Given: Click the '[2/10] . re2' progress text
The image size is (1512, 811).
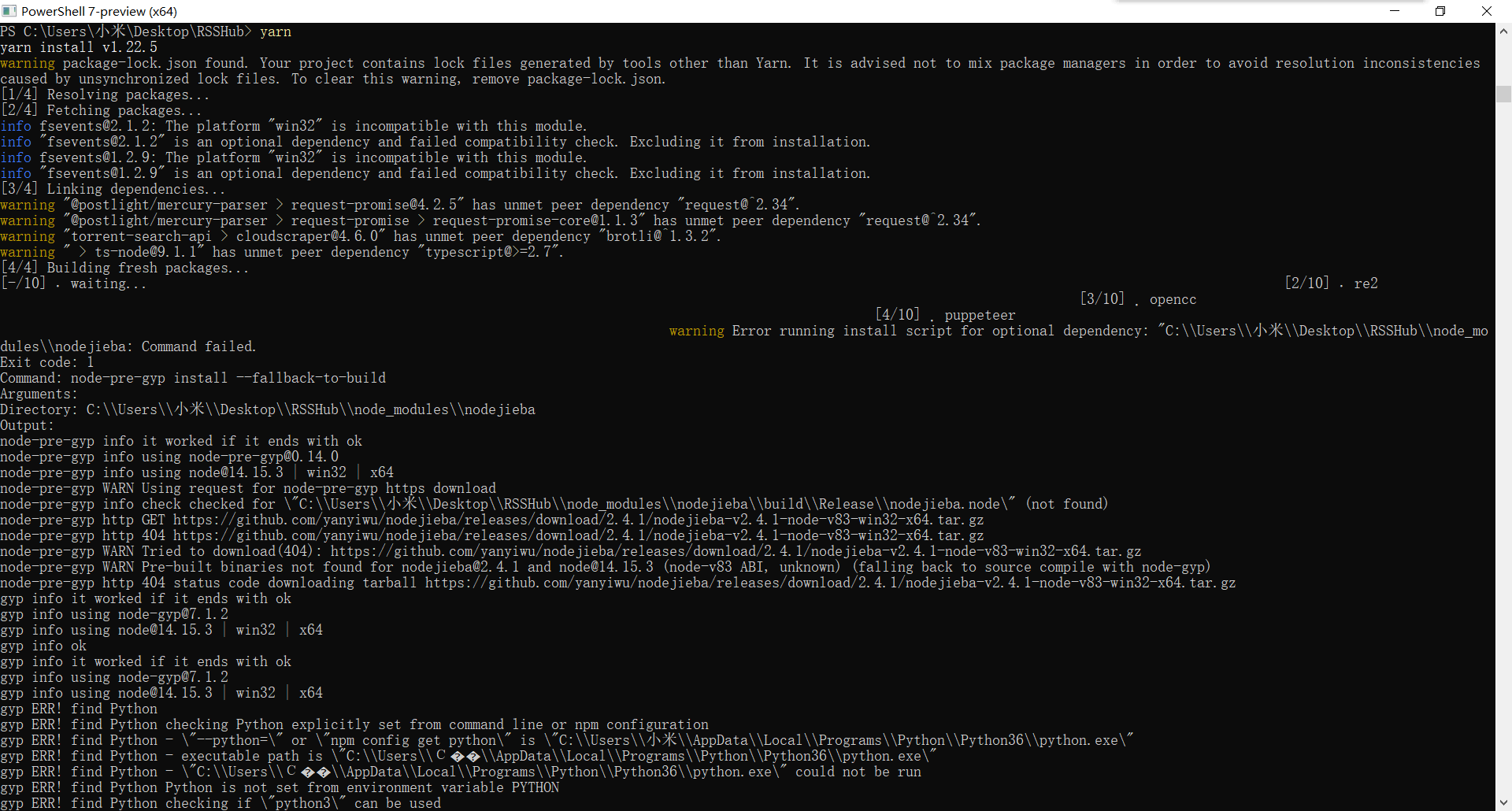Looking at the screenshot, I should point(1331,283).
